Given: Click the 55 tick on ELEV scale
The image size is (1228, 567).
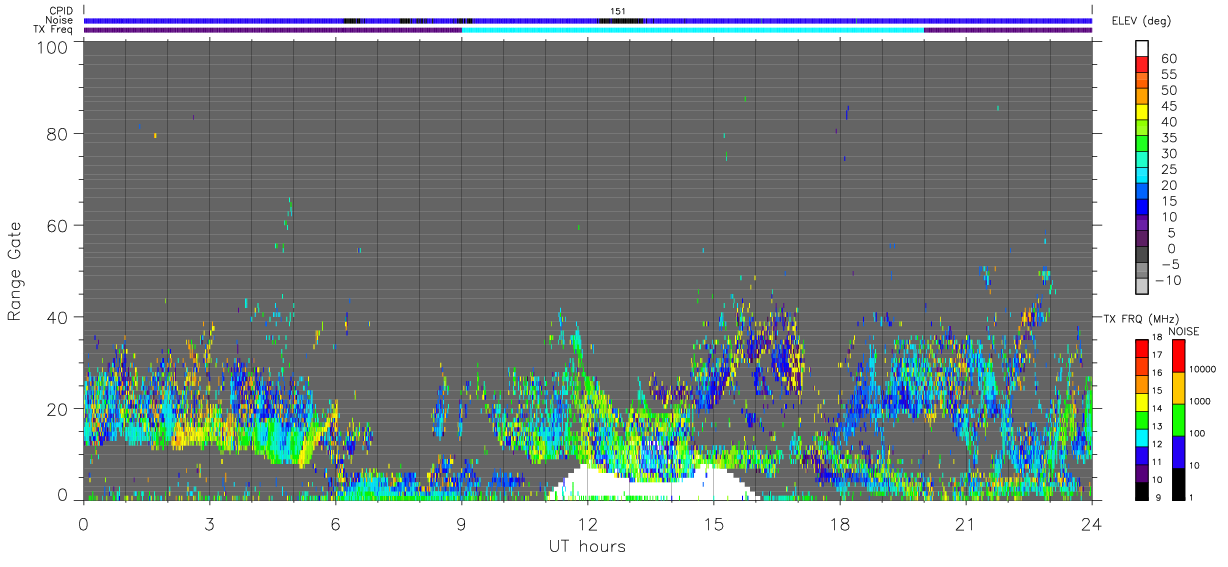Looking at the screenshot, I should coord(1167,74).
